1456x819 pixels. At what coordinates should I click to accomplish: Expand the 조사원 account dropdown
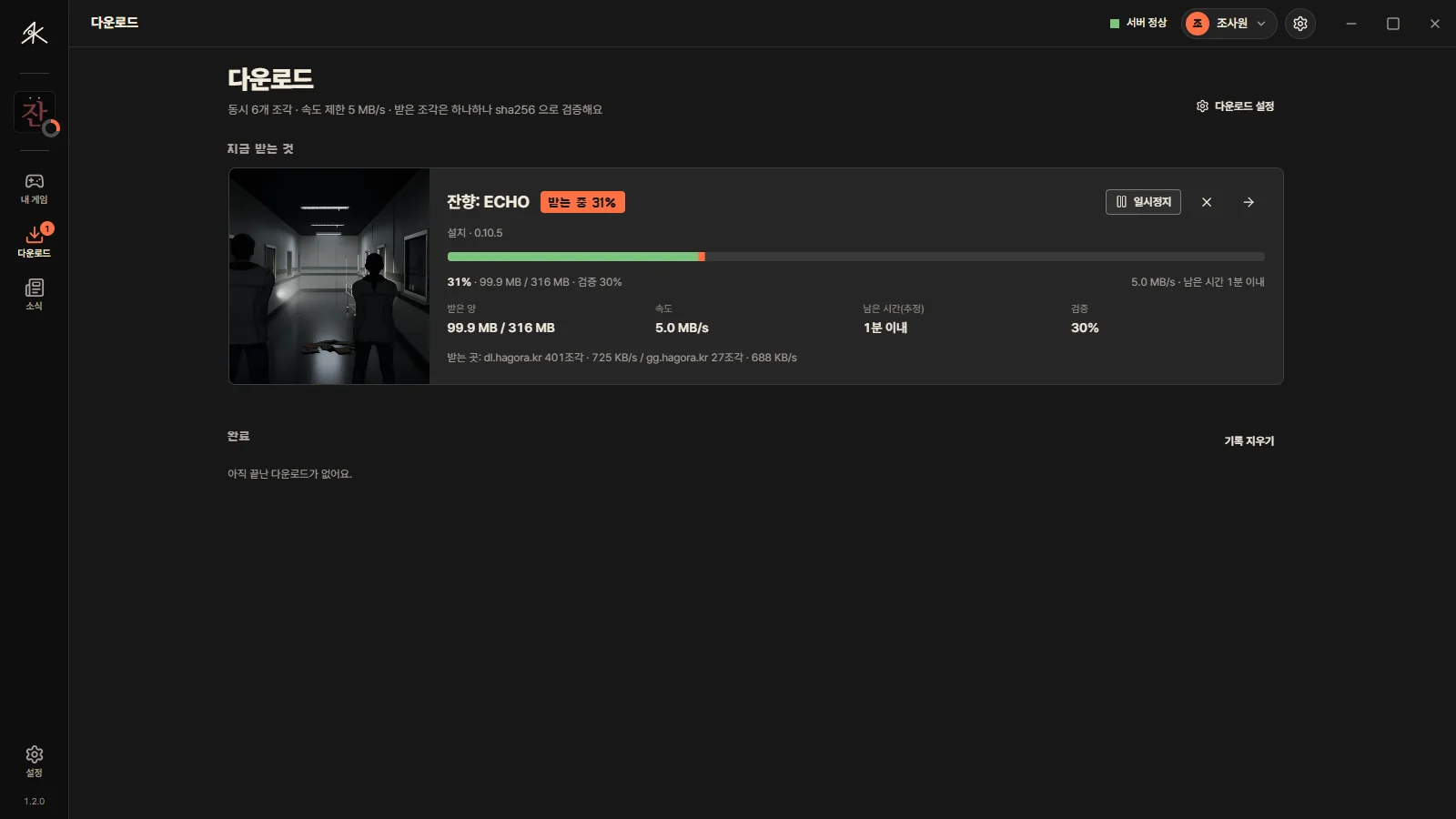[1229, 24]
